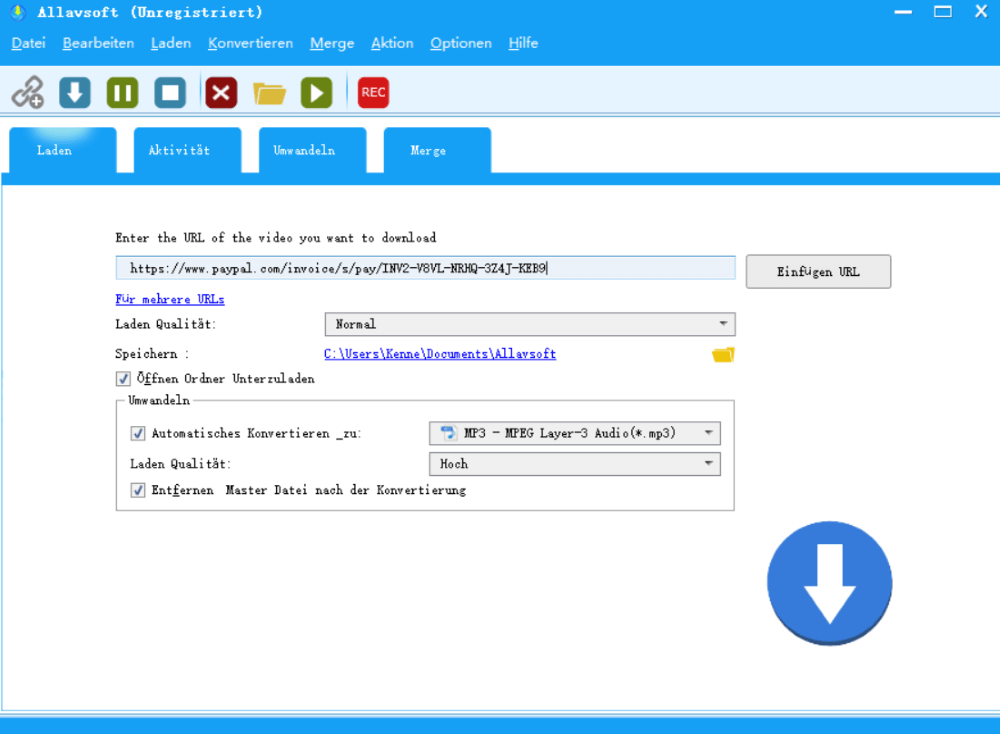Open the Für mehrere URLs link

pos(170,299)
